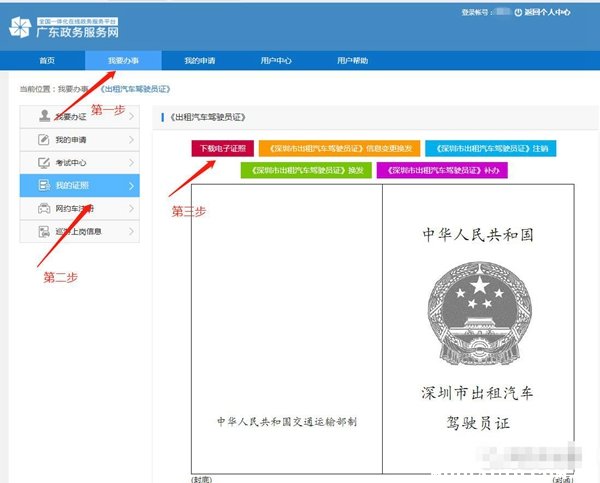Go to the 首页 navigation tab
Screen dimensions: 600x483
(x=47, y=60)
